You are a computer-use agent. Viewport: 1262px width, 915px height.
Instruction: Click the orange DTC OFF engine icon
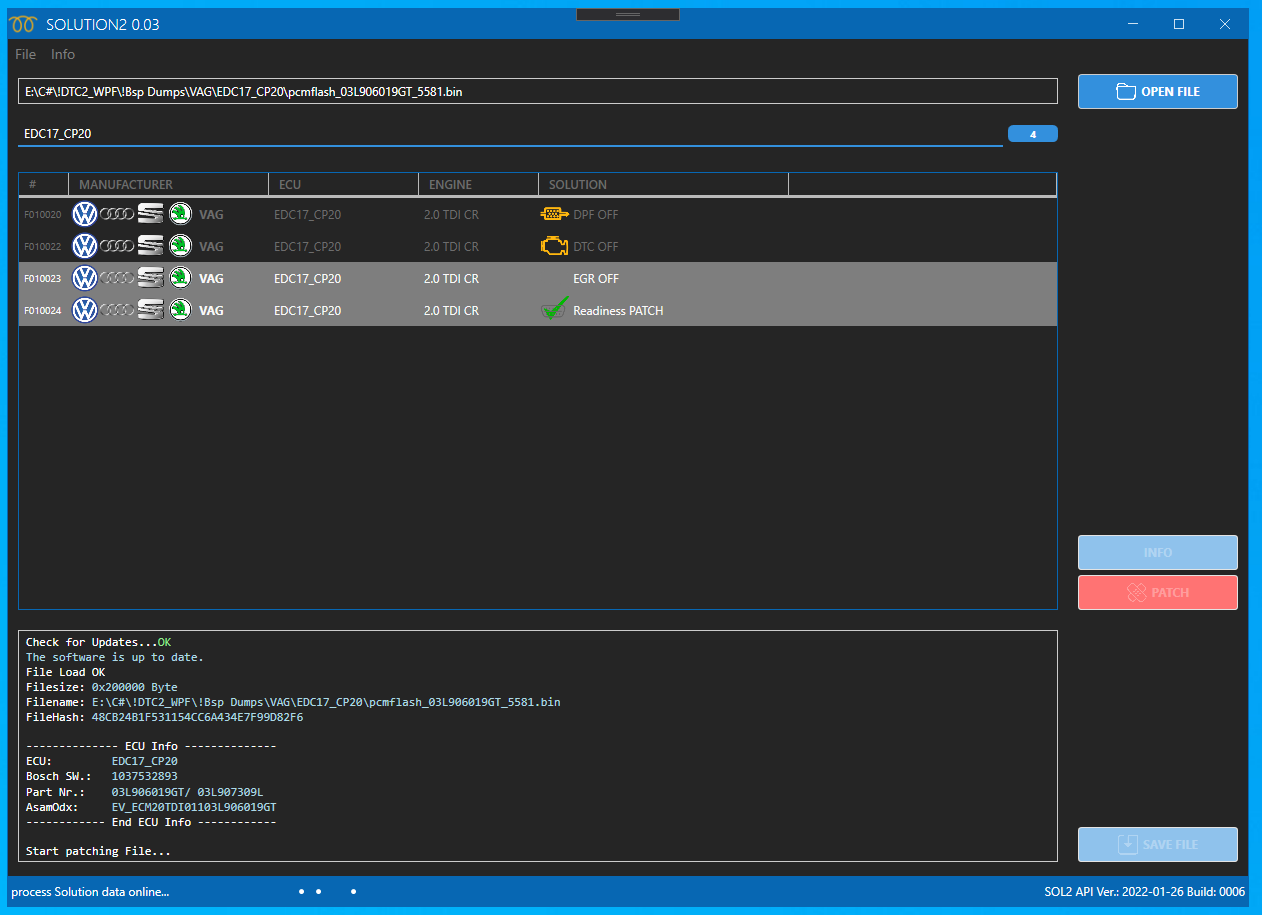tap(553, 246)
